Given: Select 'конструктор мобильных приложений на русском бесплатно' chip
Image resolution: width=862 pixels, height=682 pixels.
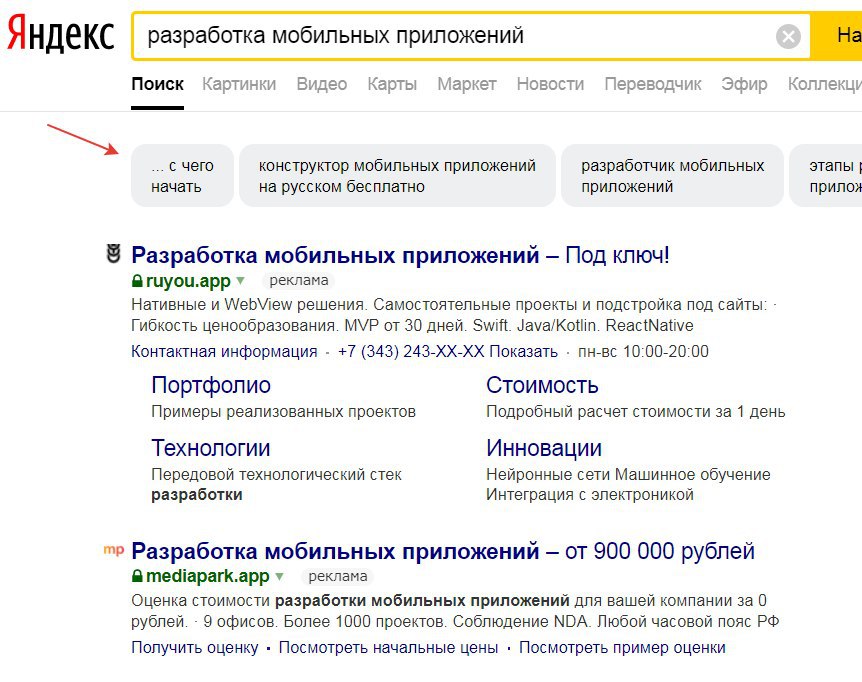Looking at the screenshot, I should (397, 176).
